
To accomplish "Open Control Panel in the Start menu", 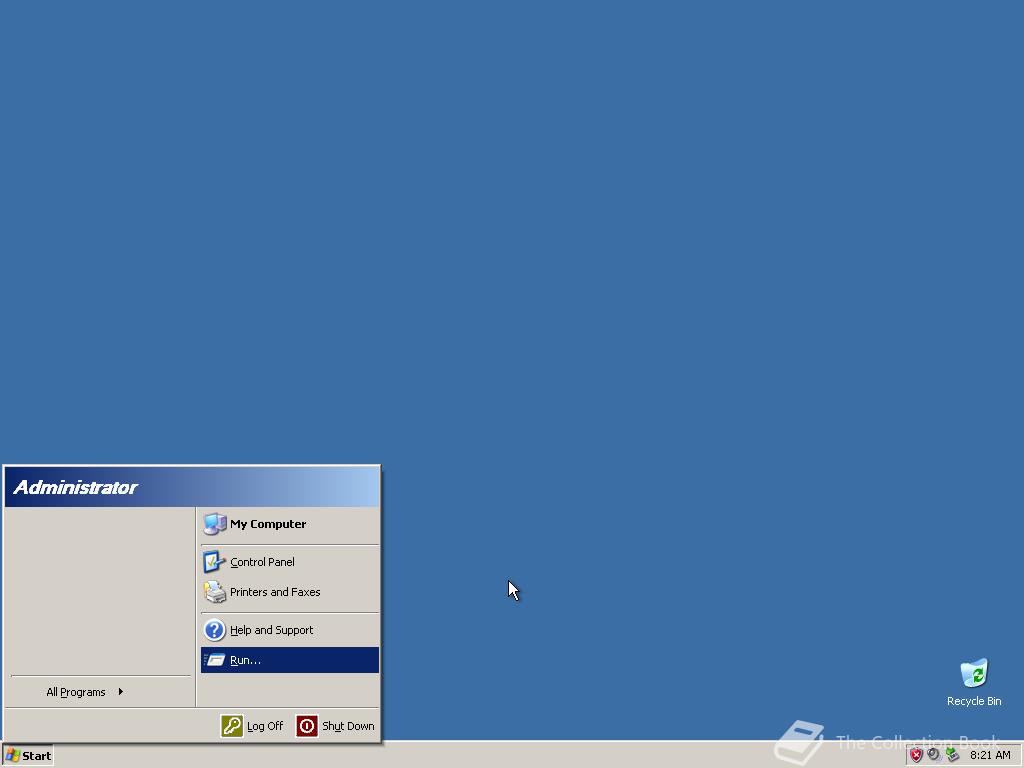I will coord(289,562).
